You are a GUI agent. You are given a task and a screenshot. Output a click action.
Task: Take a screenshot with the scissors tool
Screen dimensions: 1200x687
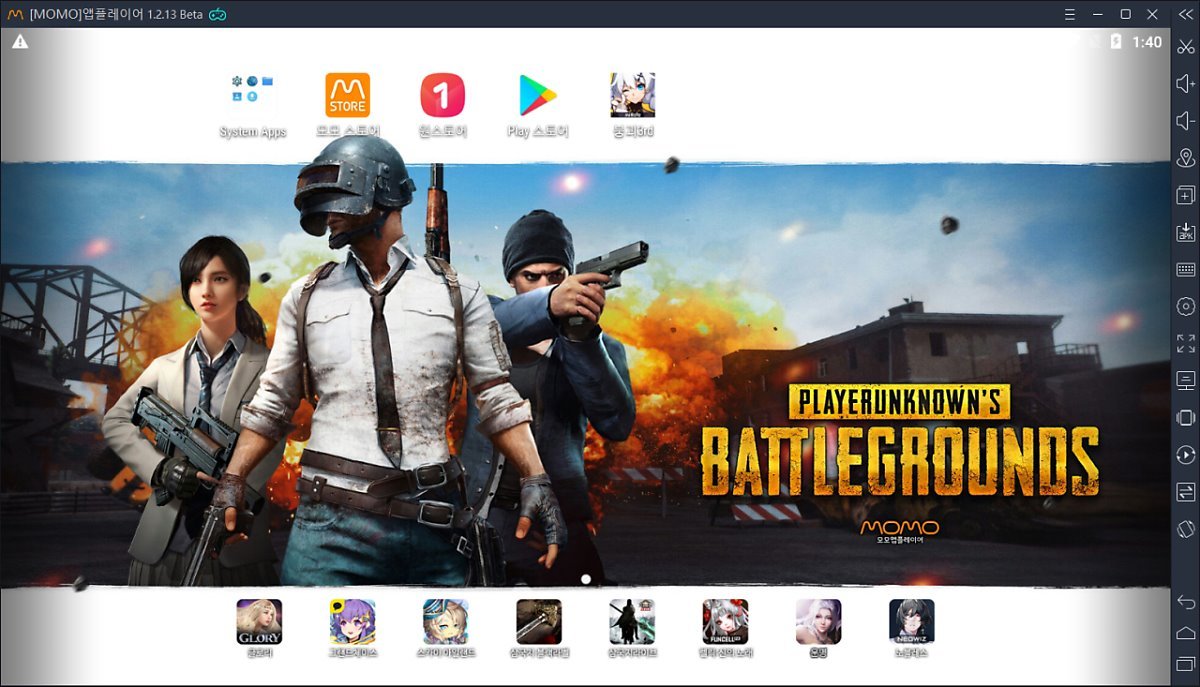(x=1184, y=46)
